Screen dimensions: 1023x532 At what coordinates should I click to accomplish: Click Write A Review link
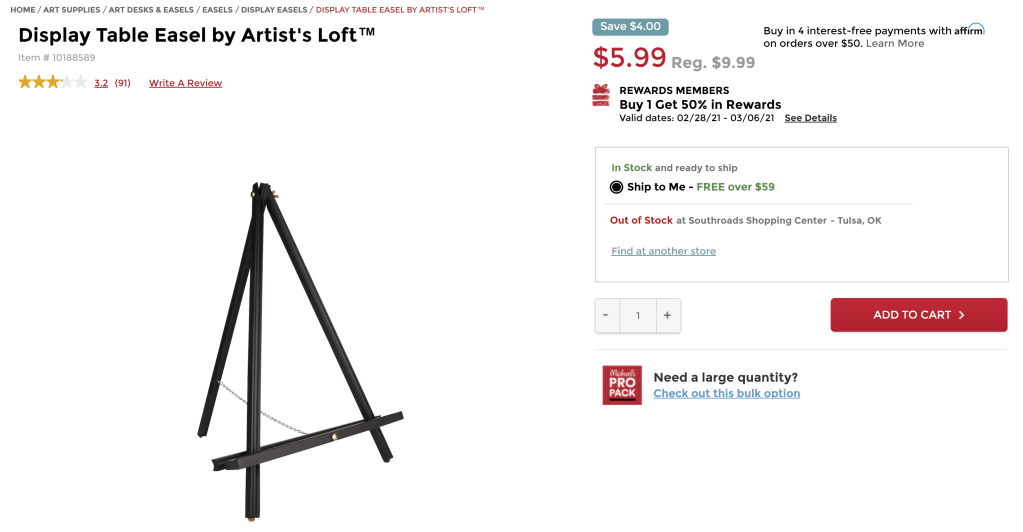[x=185, y=83]
